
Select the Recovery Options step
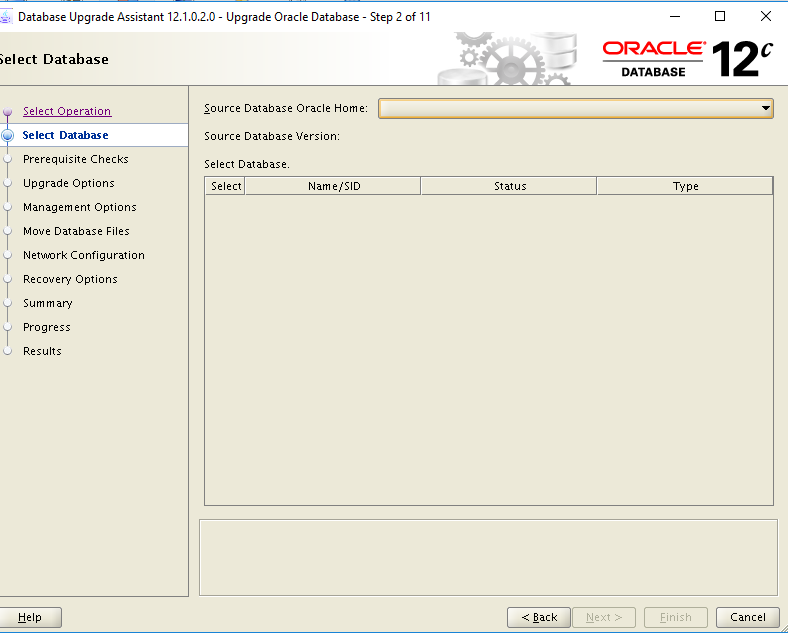coord(70,279)
